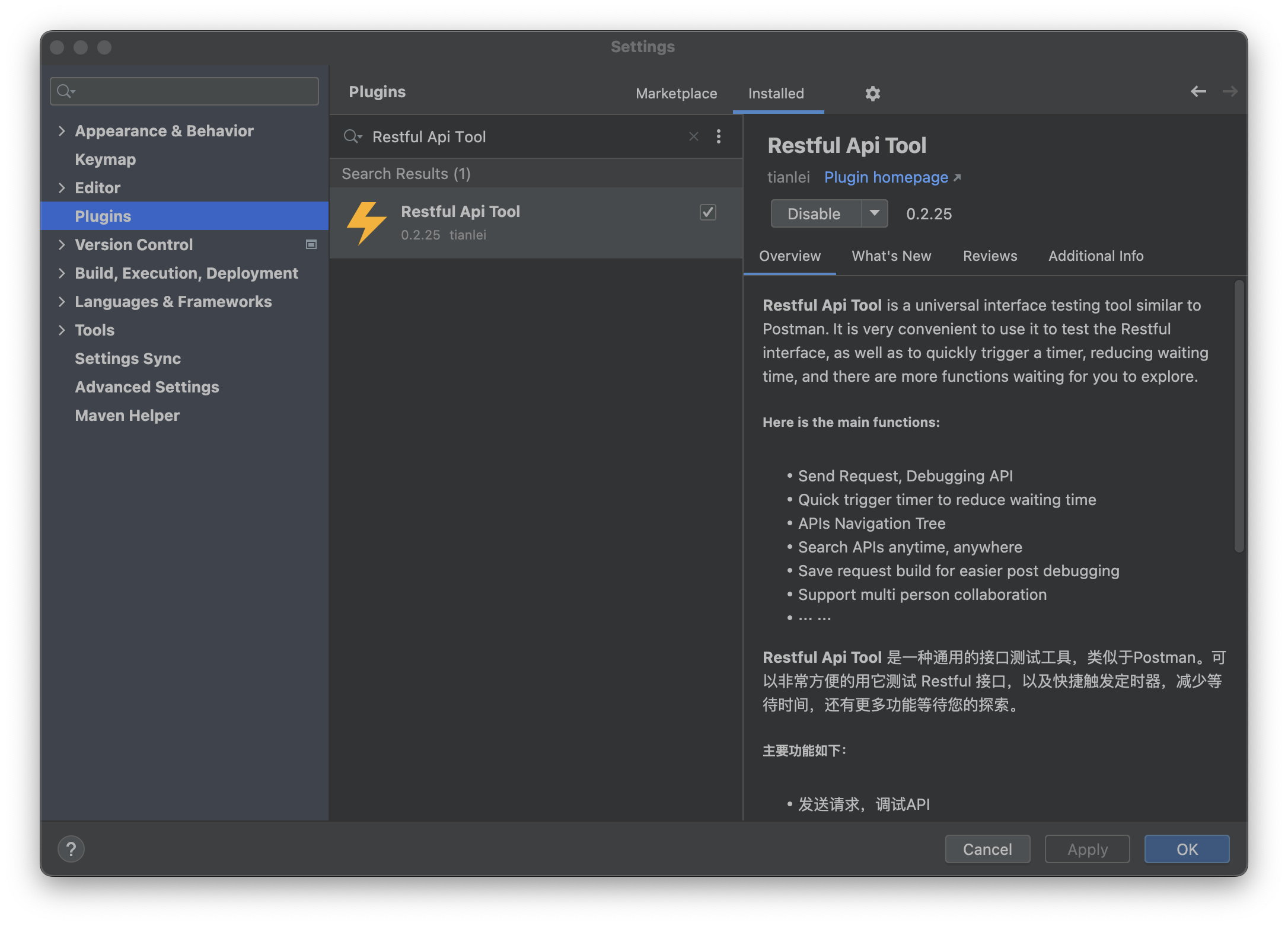Switch to the Marketplace tab
1288x926 pixels.
point(676,94)
